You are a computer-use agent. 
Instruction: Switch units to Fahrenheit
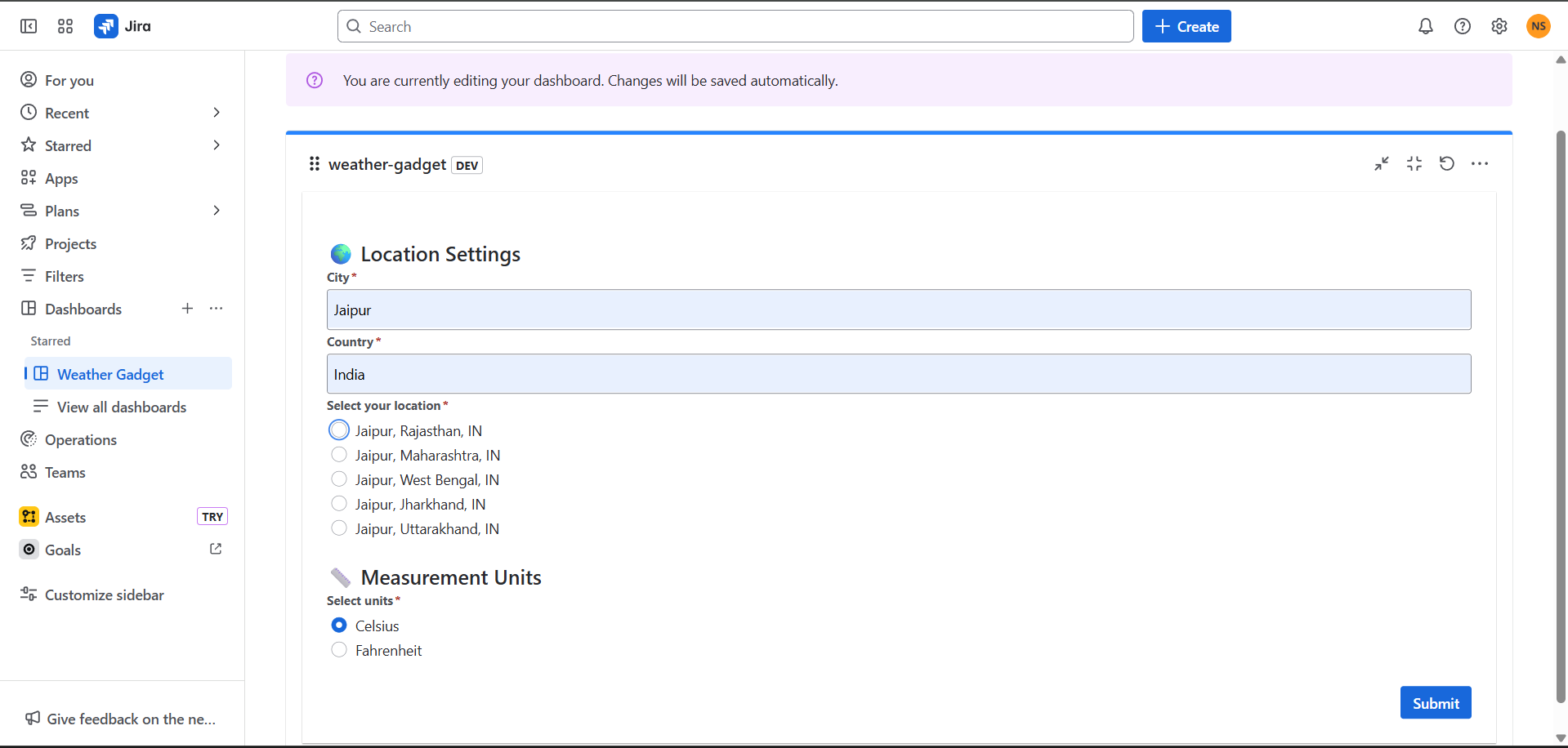[x=339, y=649]
